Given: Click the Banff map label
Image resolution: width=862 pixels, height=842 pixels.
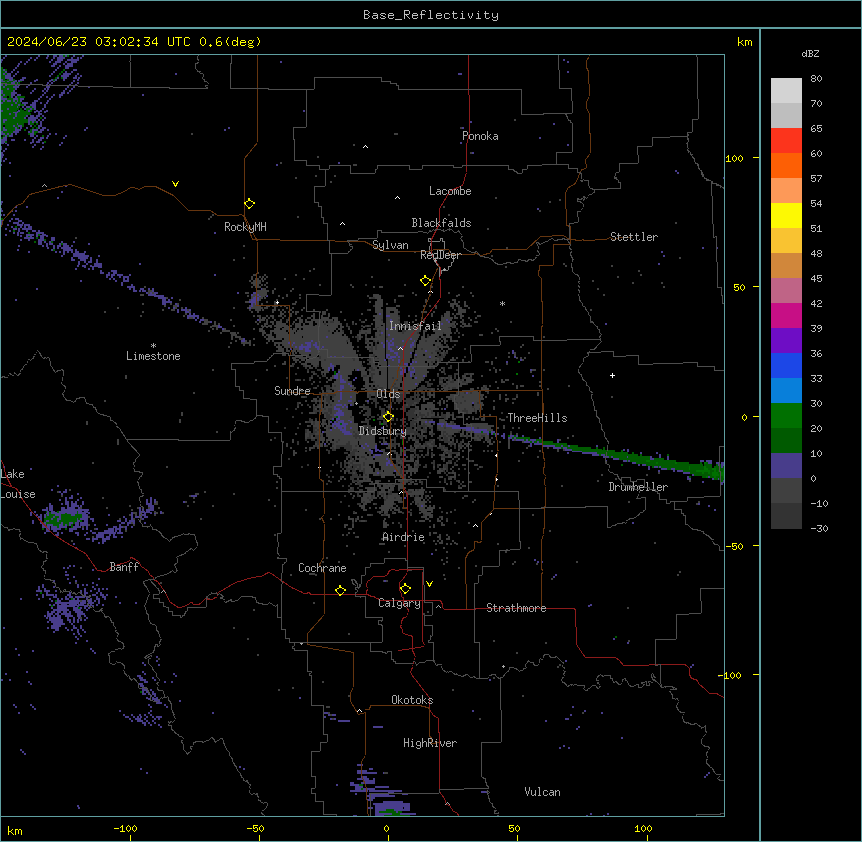Looking at the screenshot, I should [124, 567].
